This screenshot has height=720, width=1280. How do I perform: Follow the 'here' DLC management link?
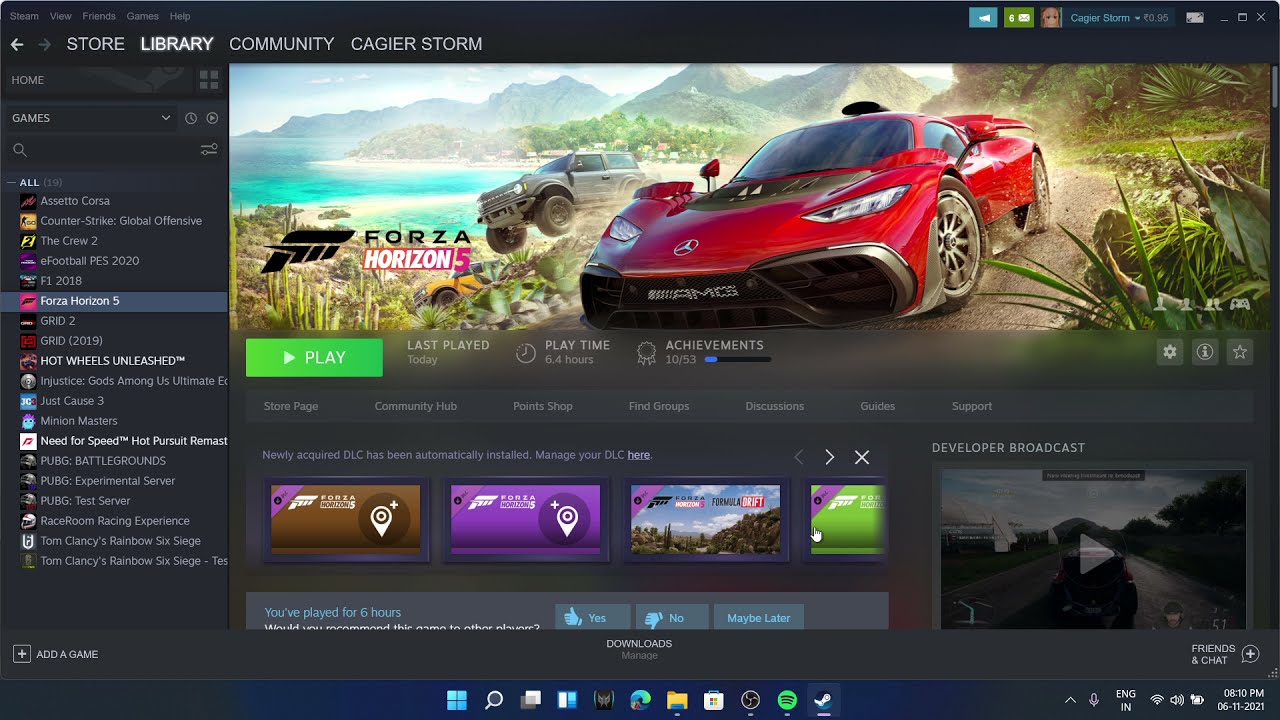tap(638, 455)
